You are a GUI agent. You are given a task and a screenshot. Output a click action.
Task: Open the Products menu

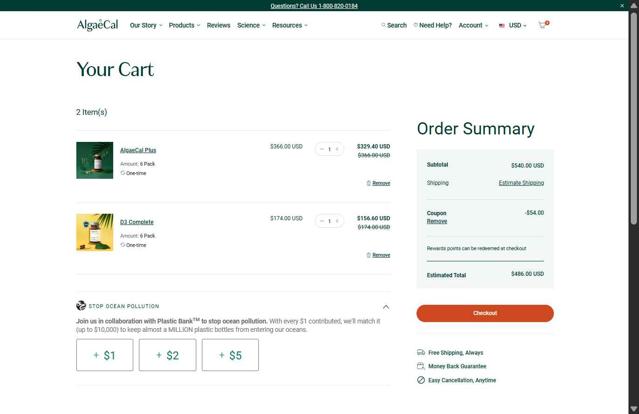coord(184,25)
